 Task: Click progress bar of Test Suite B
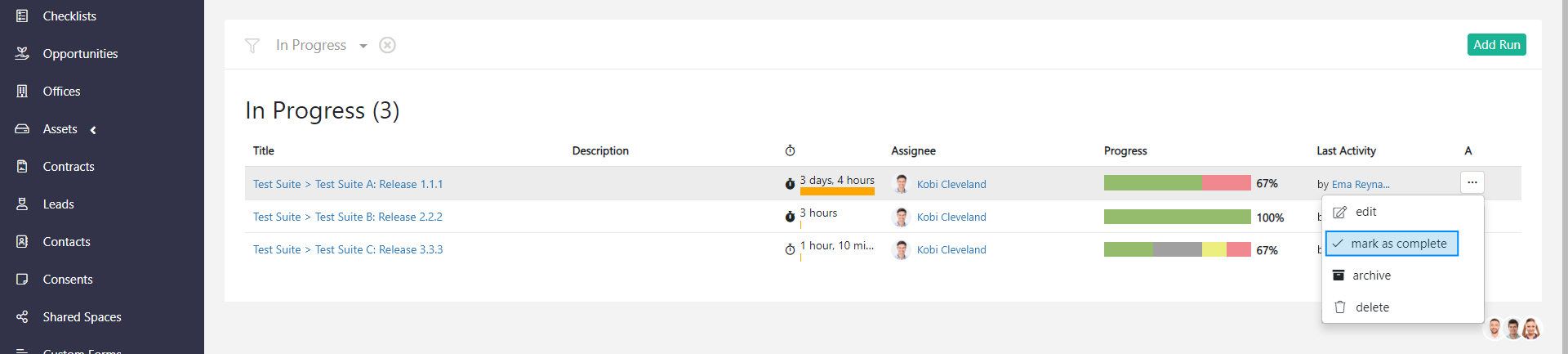(x=1177, y=217)
